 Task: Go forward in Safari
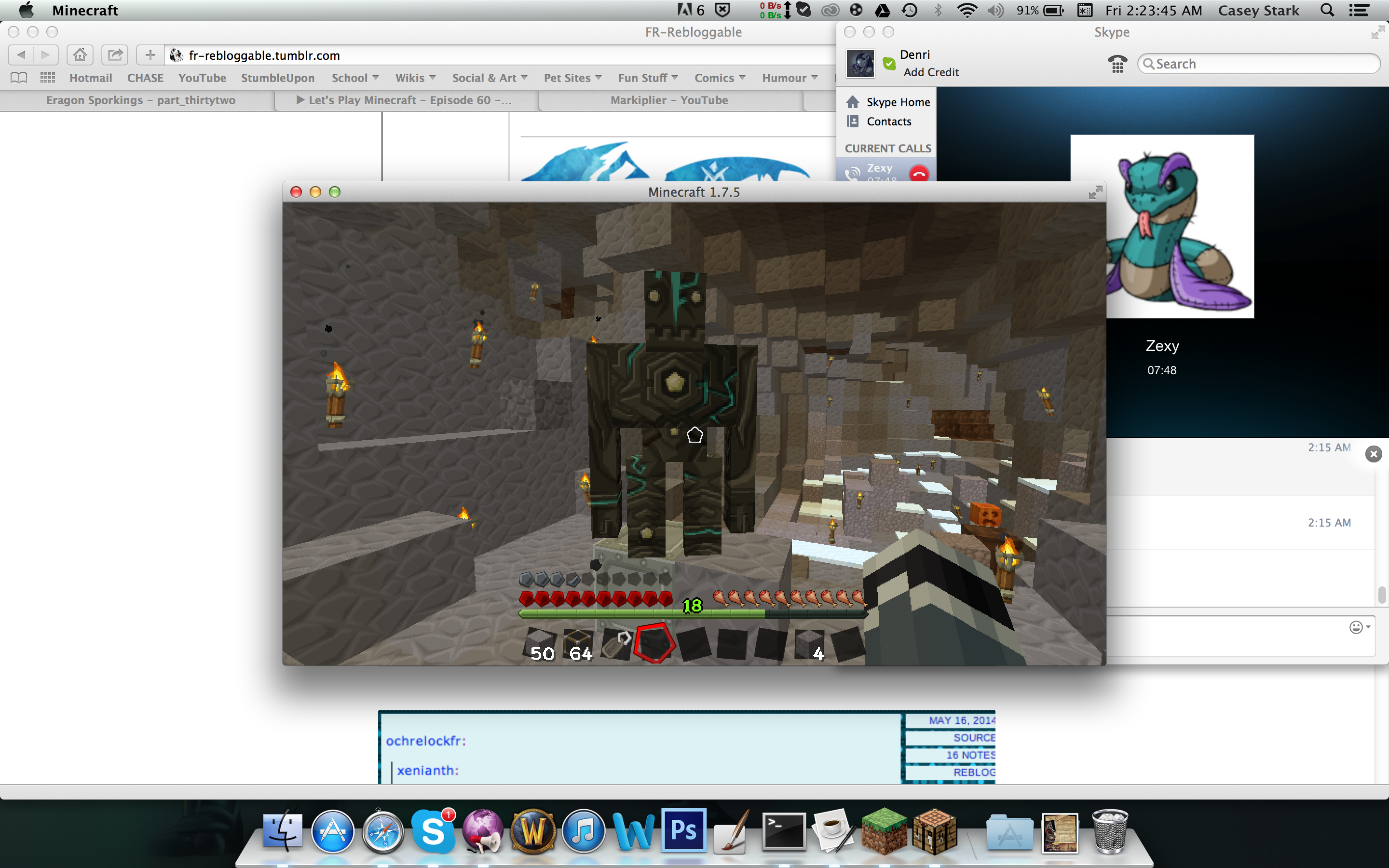click(x=45, y=55)
